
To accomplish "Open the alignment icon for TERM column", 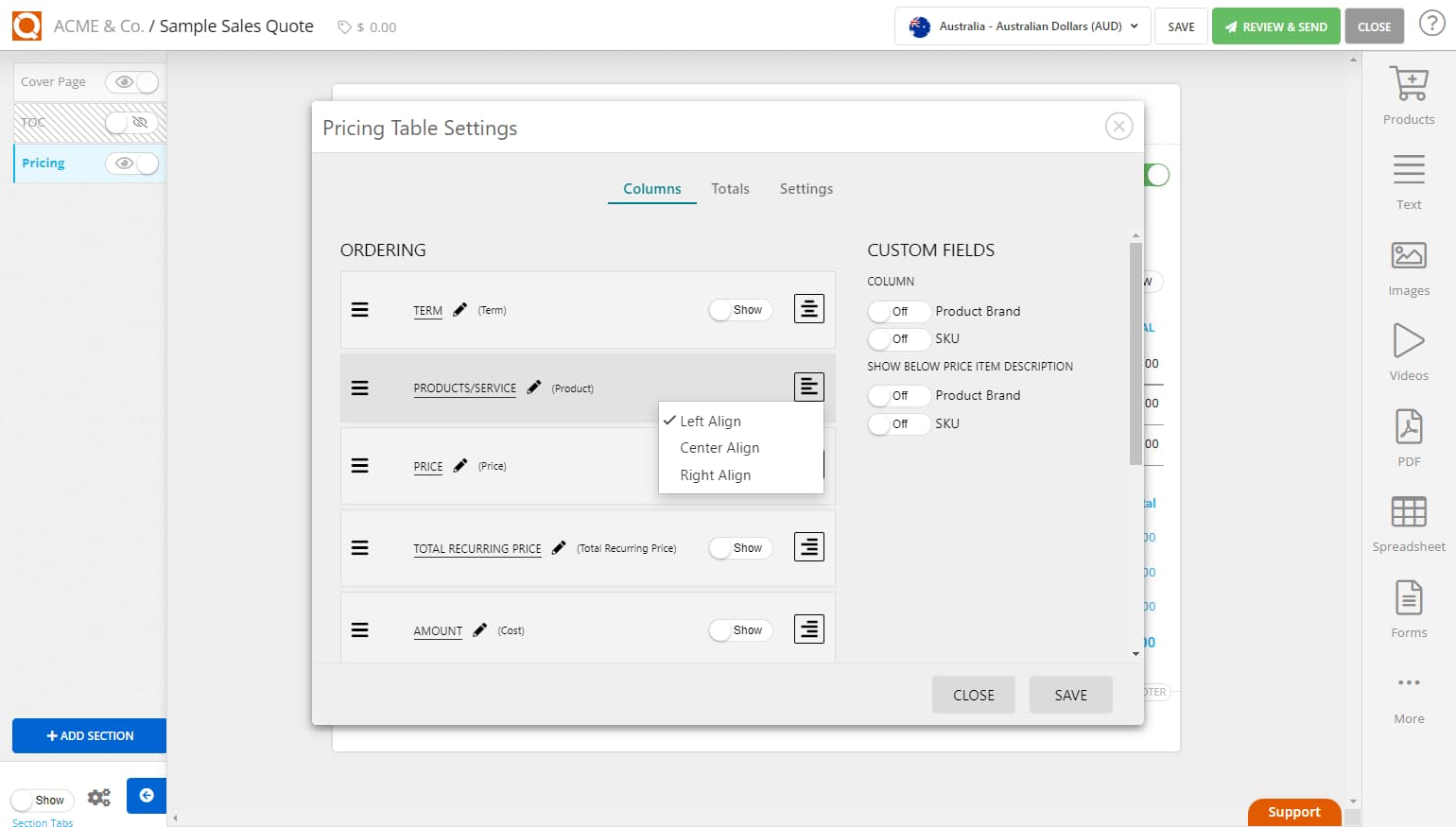I will [808, 308].
